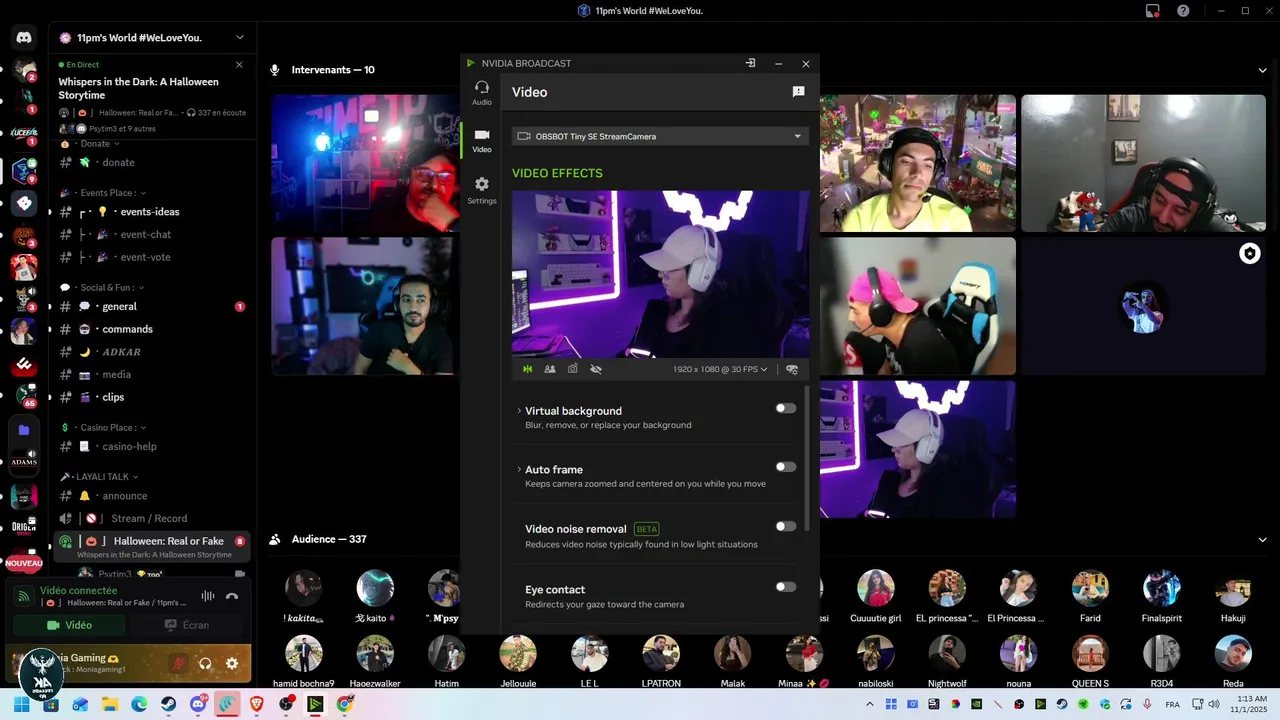Click the Vidéo camera button
Viewport: 1280px width, 720px height.
69,625
